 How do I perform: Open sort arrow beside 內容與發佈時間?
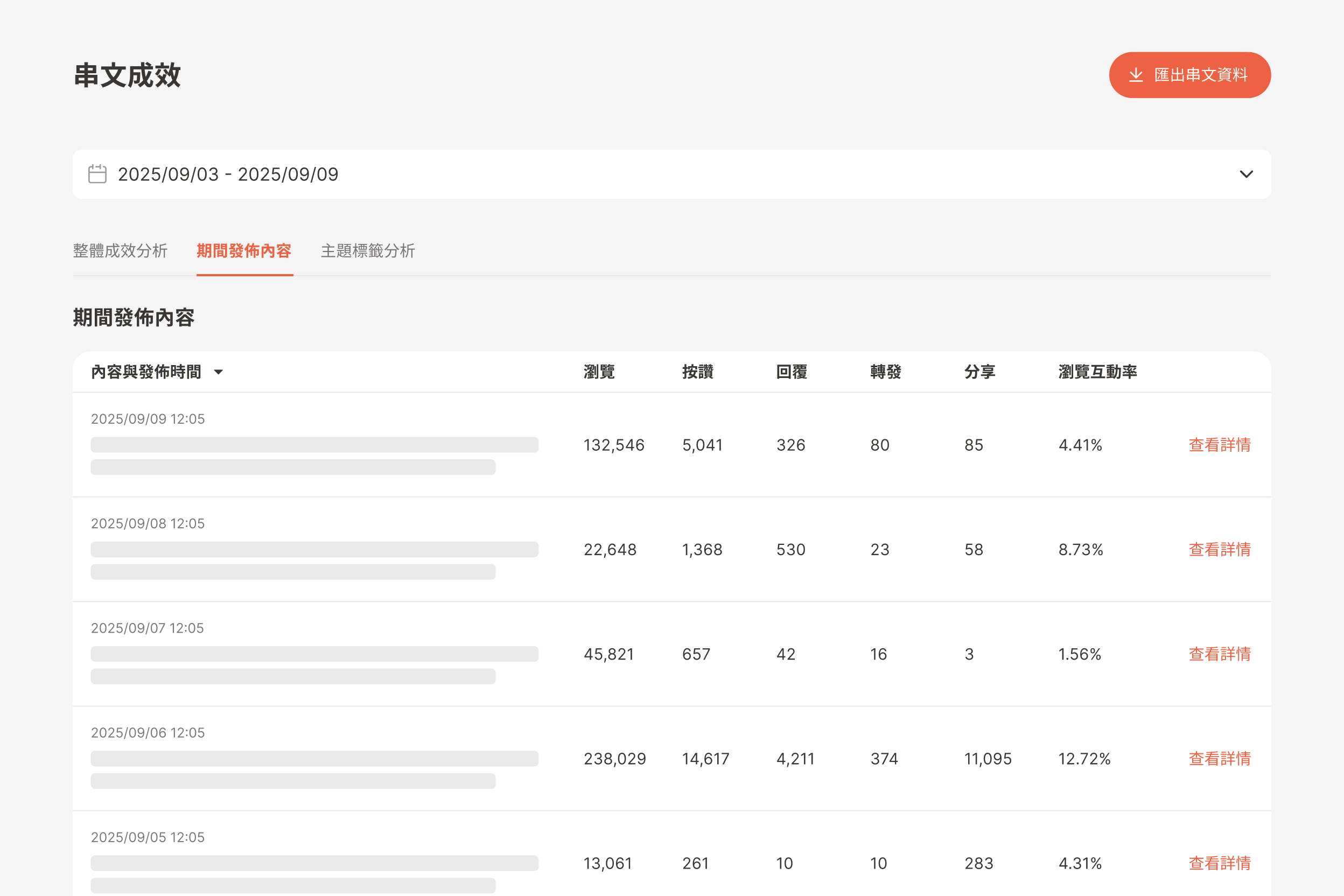218,372
